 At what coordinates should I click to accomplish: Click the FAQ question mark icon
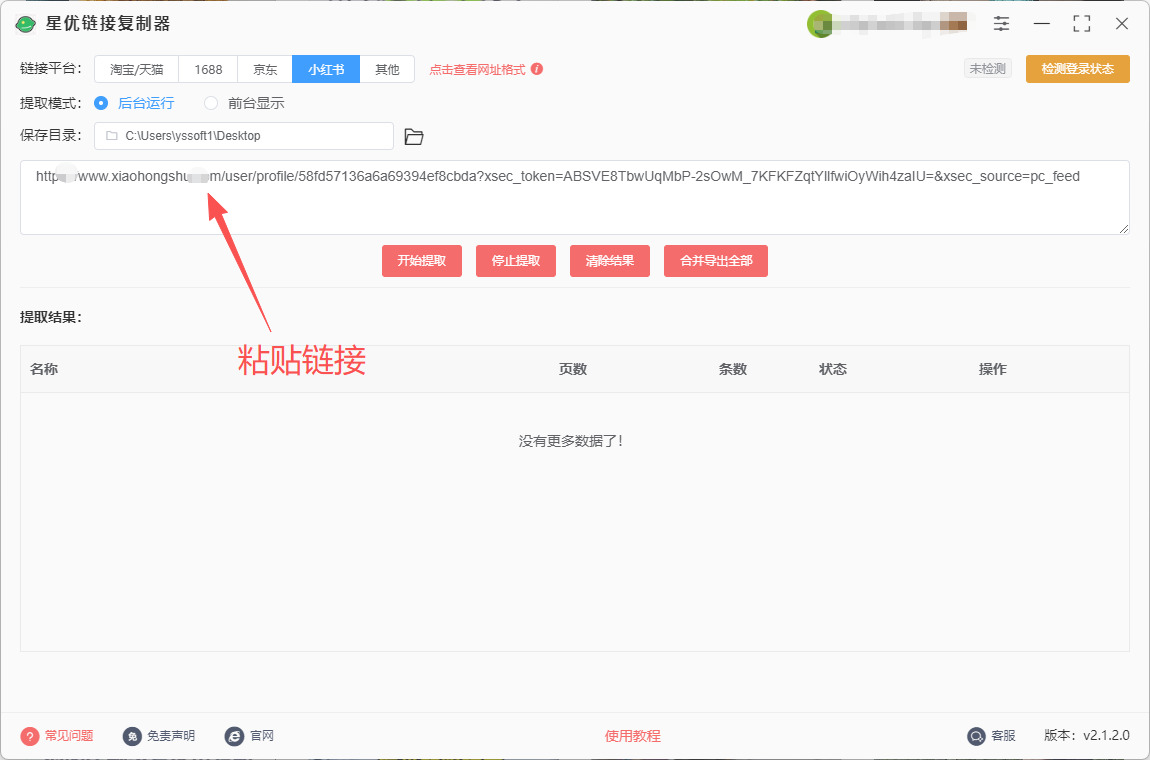[x=30, y=736]
